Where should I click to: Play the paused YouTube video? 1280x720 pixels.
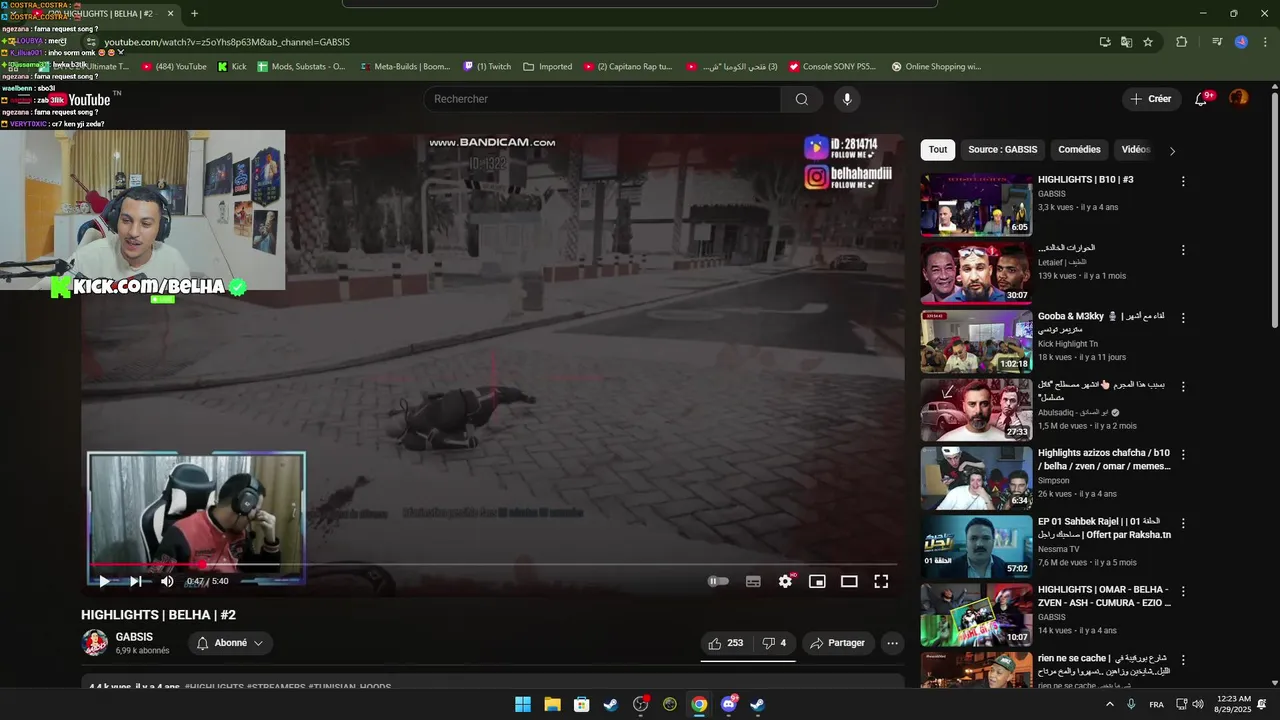point(103,581)
